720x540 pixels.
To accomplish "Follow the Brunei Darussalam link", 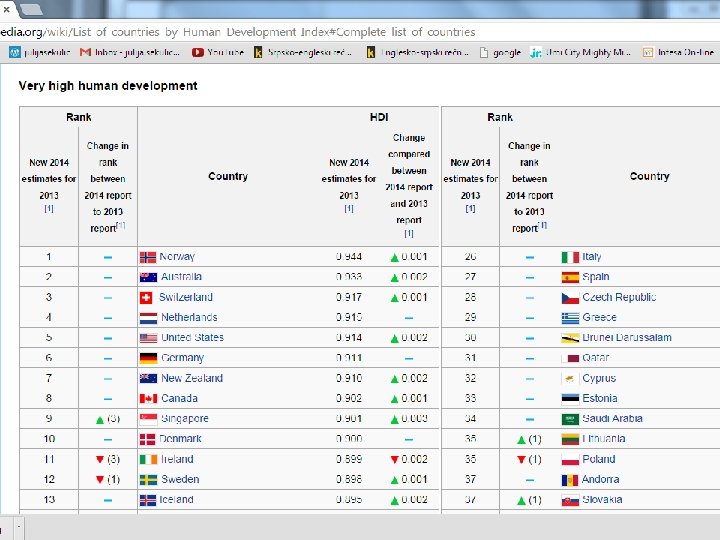I will point(627,338).
